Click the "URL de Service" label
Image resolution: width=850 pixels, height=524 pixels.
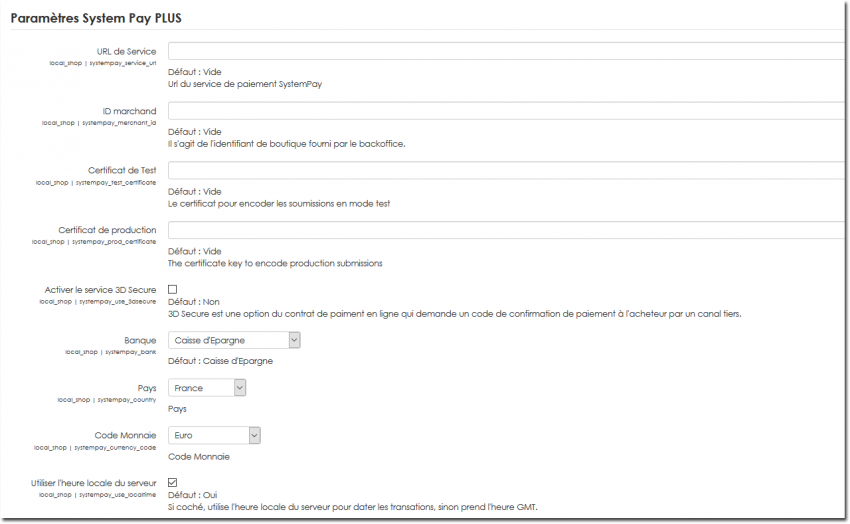point(126,51)
